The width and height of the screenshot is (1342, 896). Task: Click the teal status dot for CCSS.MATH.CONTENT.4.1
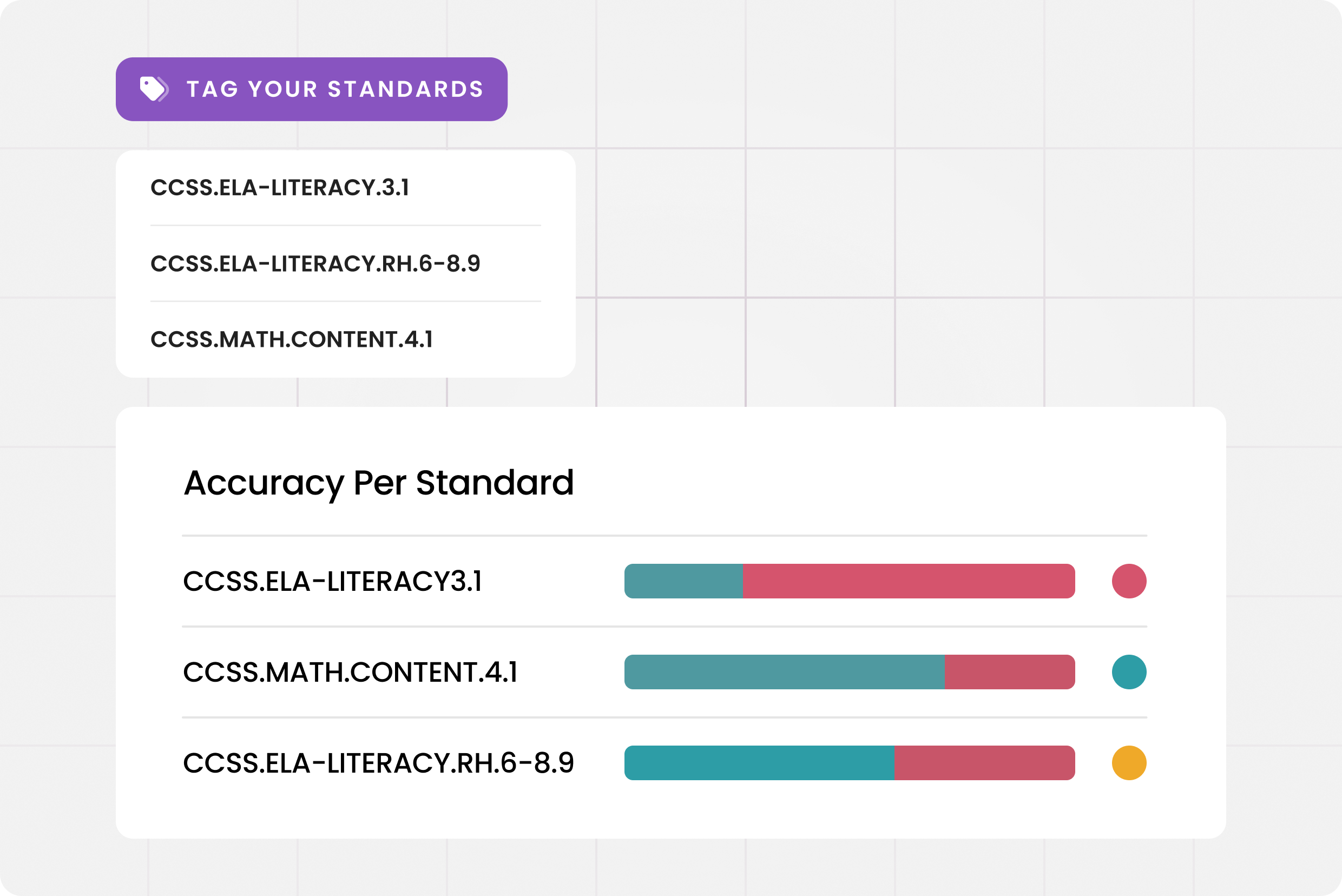pos(1129,672)
